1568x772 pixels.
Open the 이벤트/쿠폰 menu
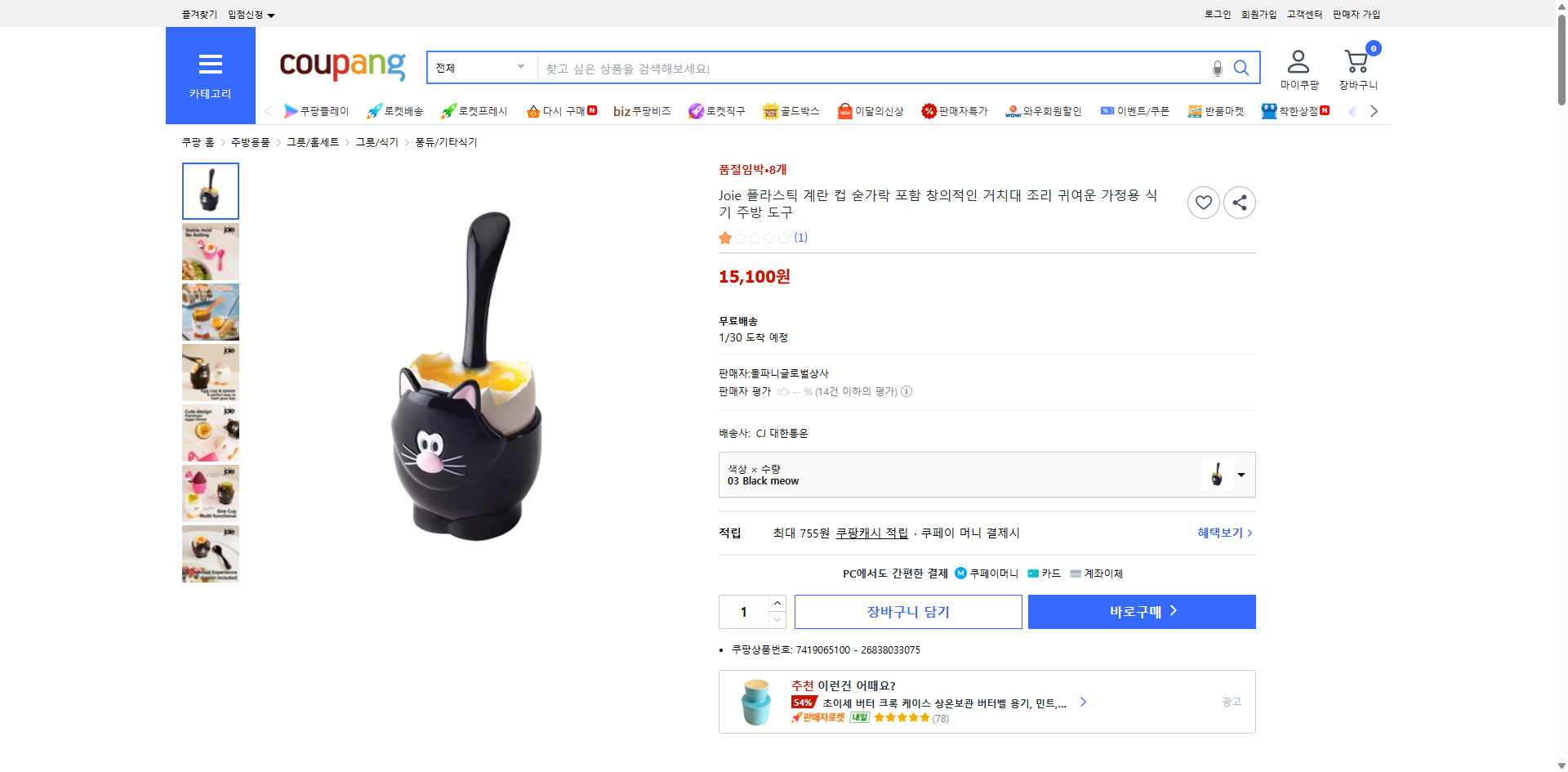click(x=1135, y=111)
